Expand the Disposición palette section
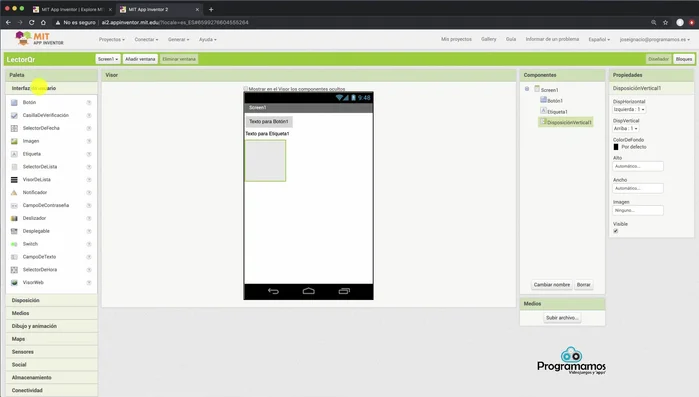Screen dimensions: 699x397 click(52, 300)
